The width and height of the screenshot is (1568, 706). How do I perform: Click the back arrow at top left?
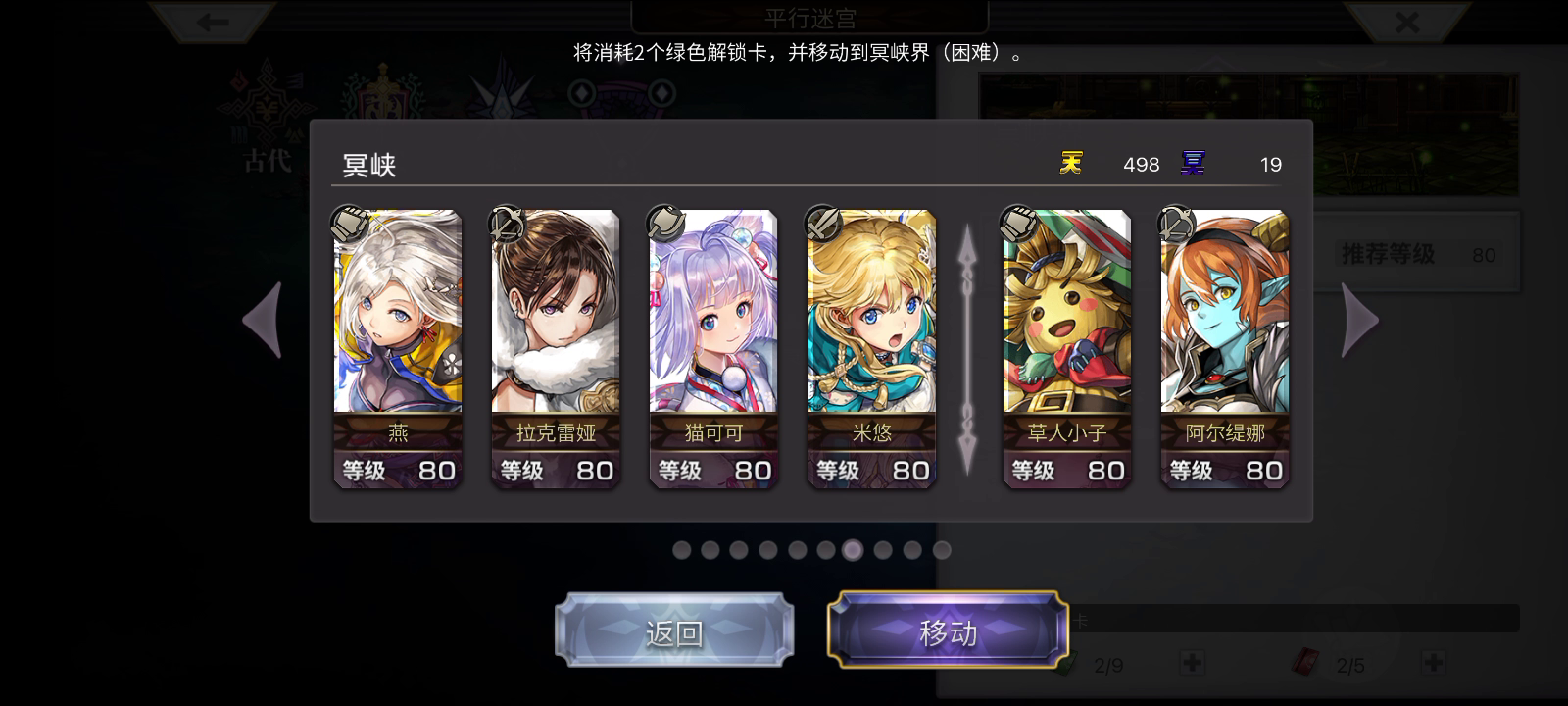pos(214,21)
